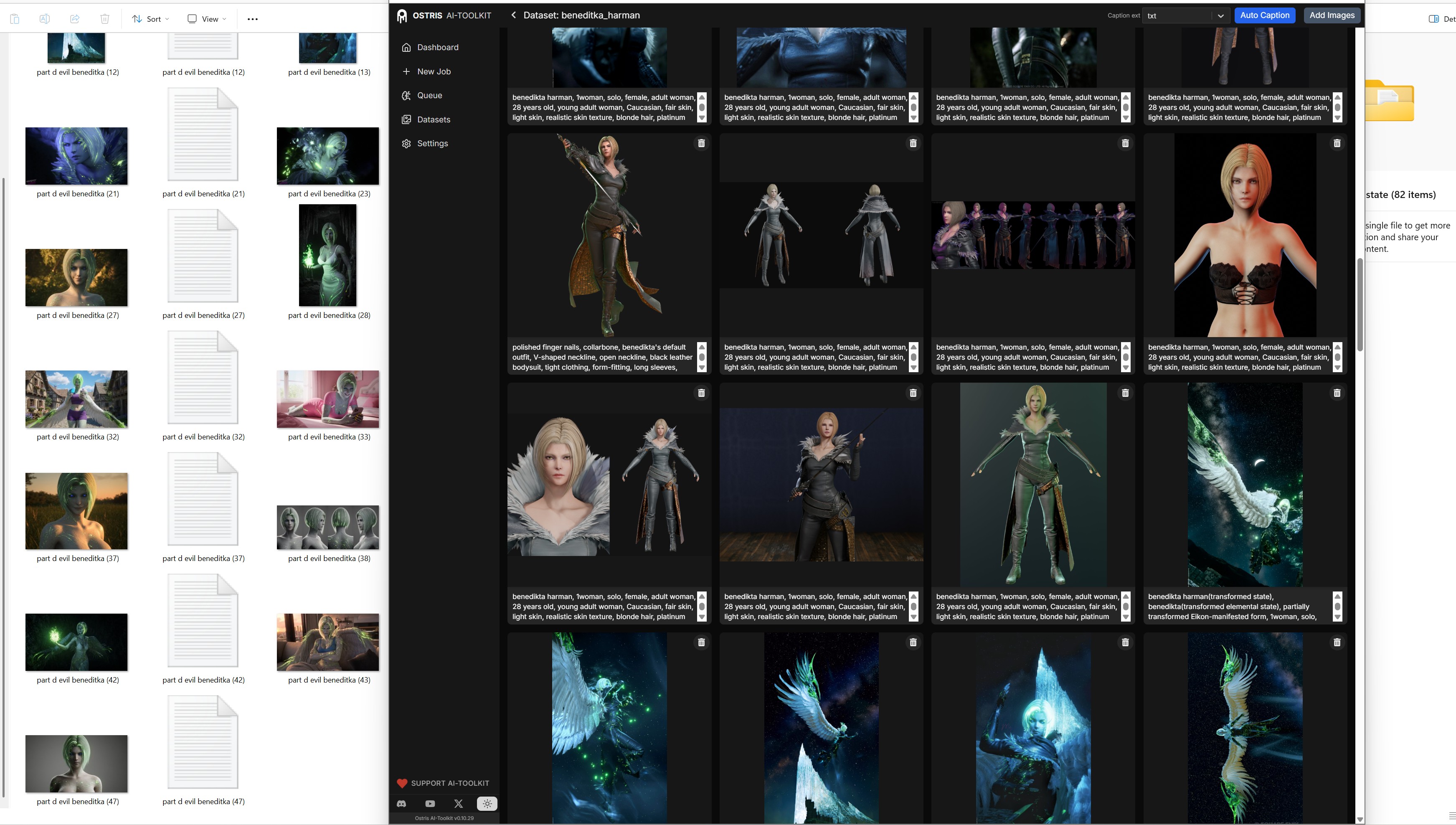Expand the View dropdown in Explorer
The image size is (1456, 825).
[x=207, y=19]
